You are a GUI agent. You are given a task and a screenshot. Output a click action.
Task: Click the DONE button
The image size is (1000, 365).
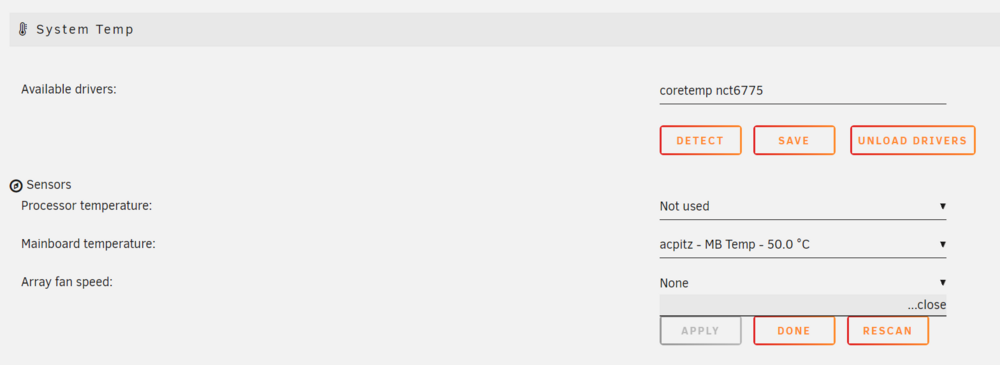pyautogui.click(x=794, y=331)
